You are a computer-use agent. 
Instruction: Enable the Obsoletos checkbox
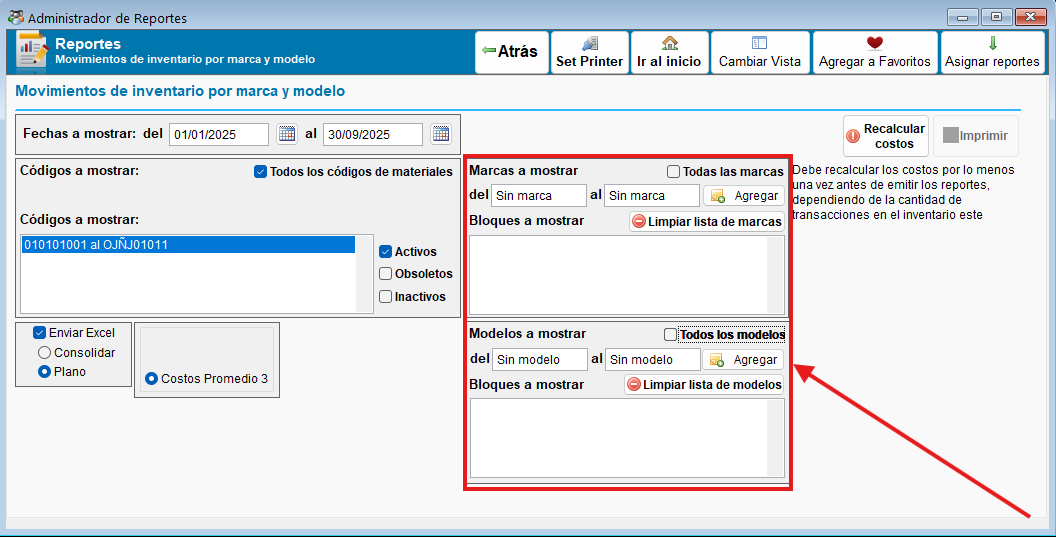coord(385,273)
